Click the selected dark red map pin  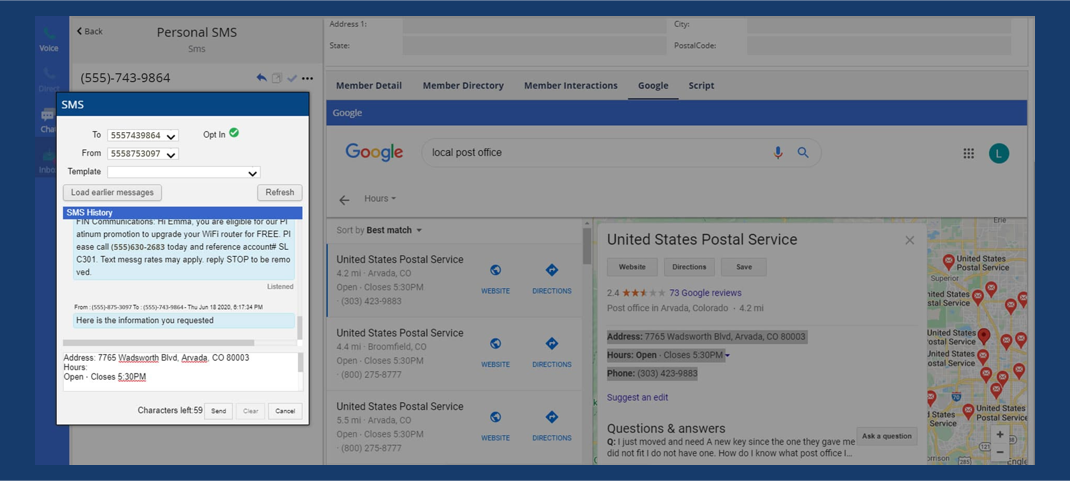coord(983,335)
